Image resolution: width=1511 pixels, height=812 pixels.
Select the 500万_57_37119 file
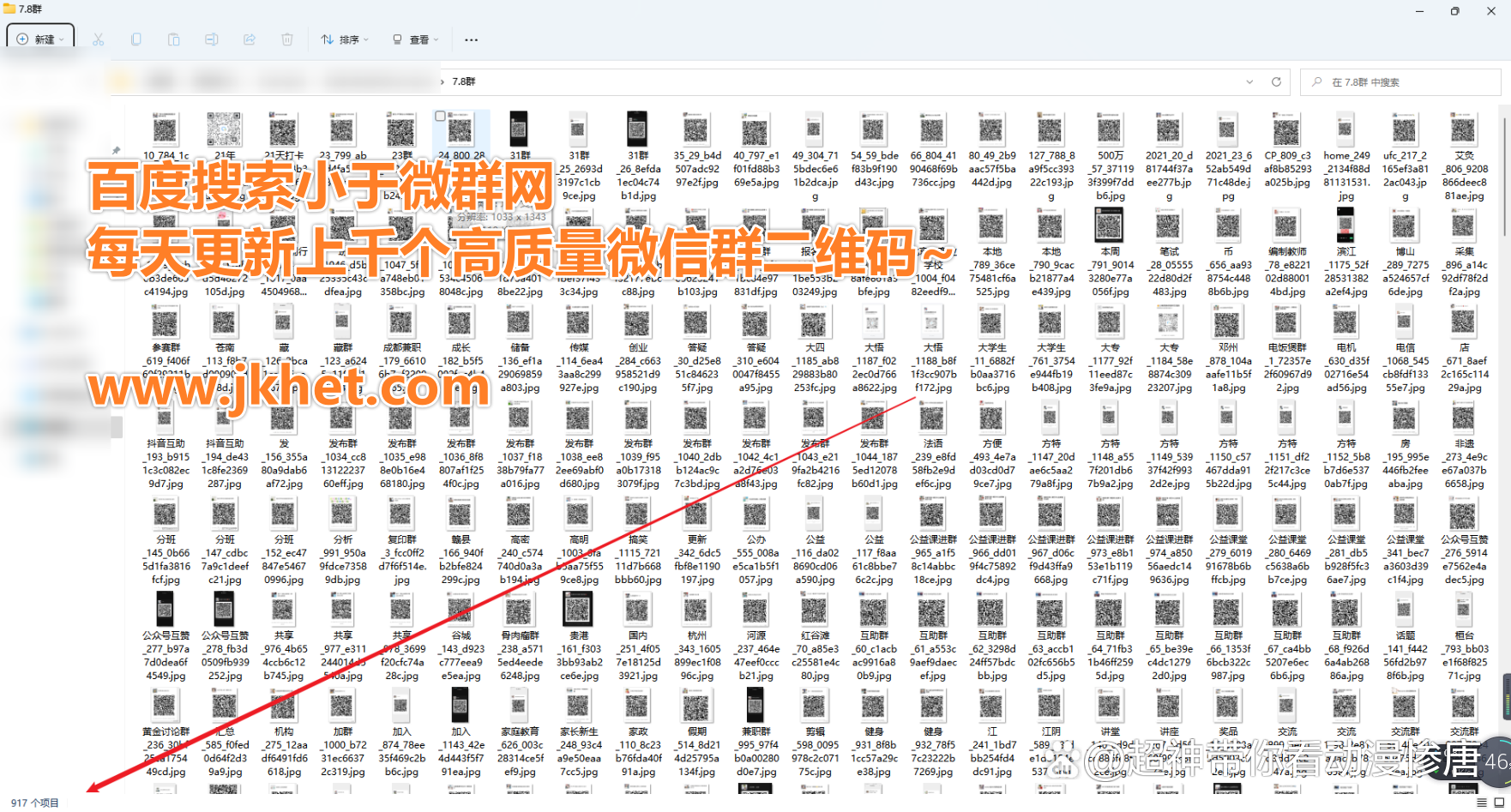pyautogui.click(x=1110, y=154)
